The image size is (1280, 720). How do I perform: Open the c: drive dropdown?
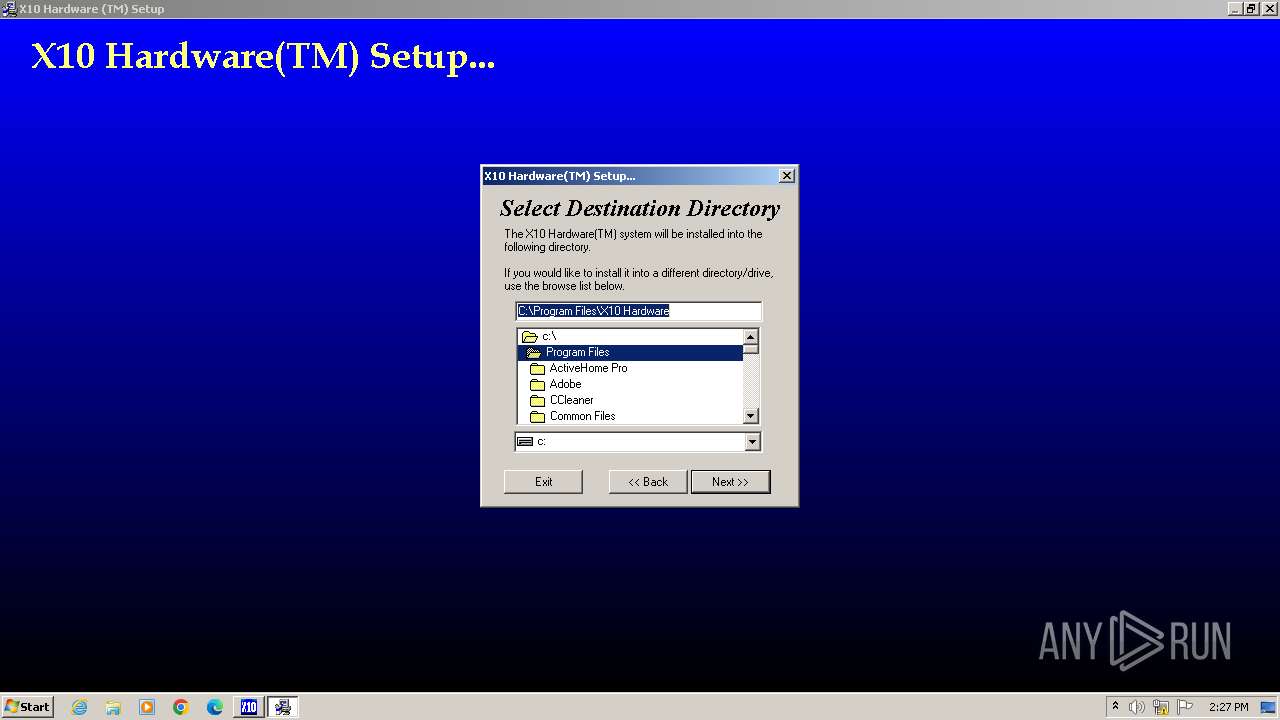(x=752, y=442)
